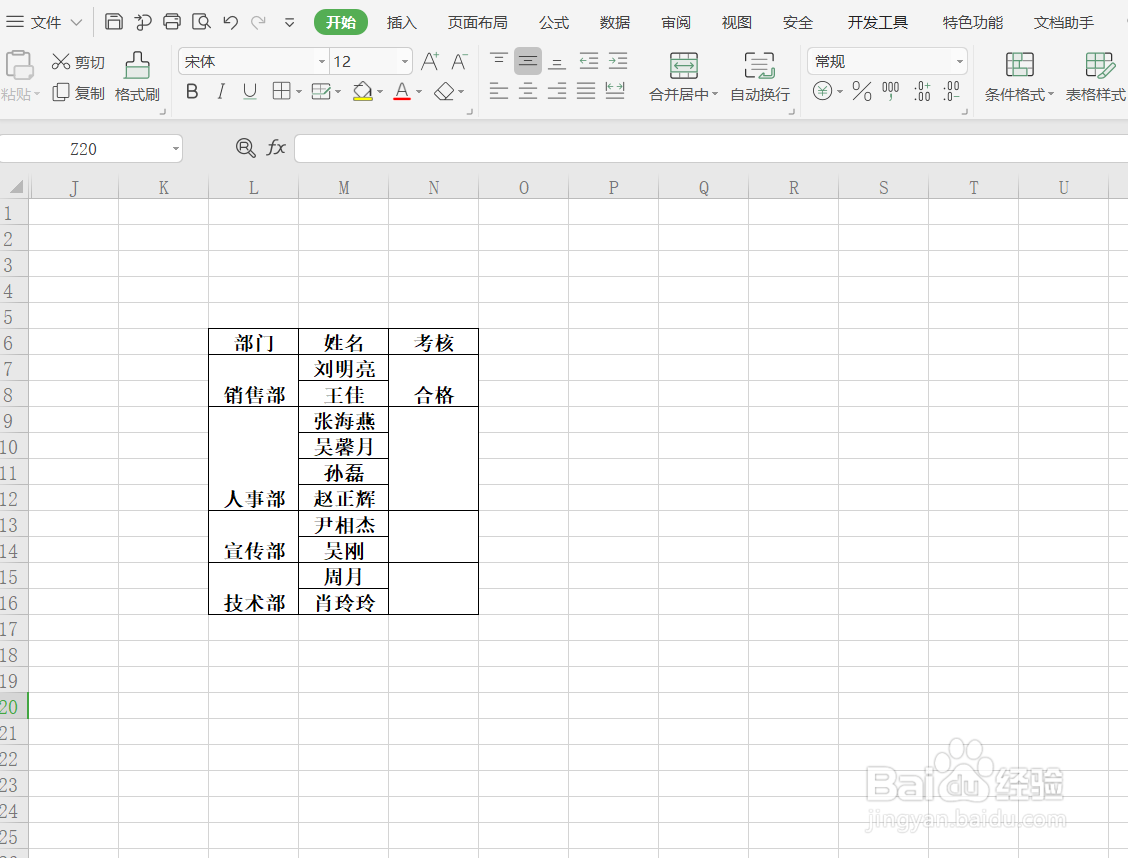Align text right

557,91
